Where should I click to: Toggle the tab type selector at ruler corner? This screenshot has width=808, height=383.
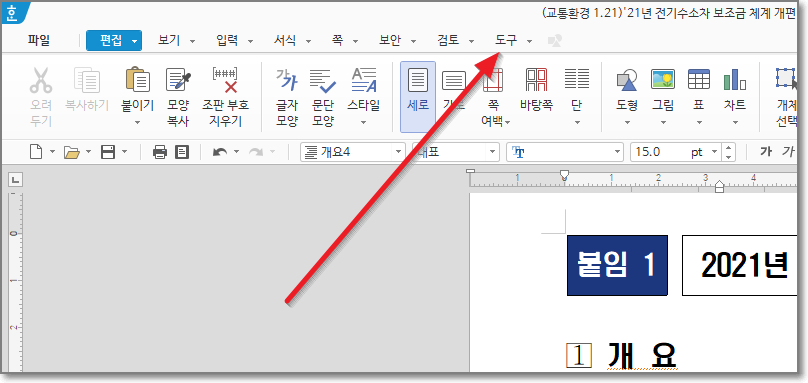15,180
